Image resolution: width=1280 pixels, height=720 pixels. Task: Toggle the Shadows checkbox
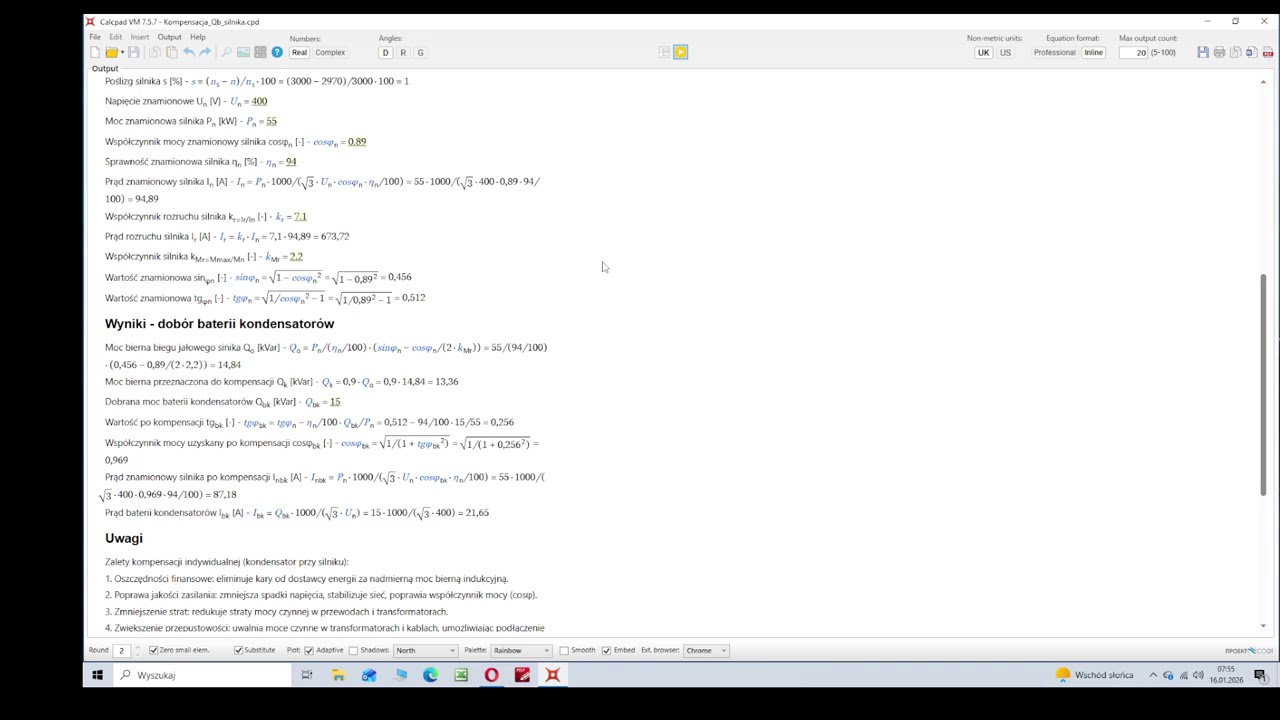click(353, 650)
